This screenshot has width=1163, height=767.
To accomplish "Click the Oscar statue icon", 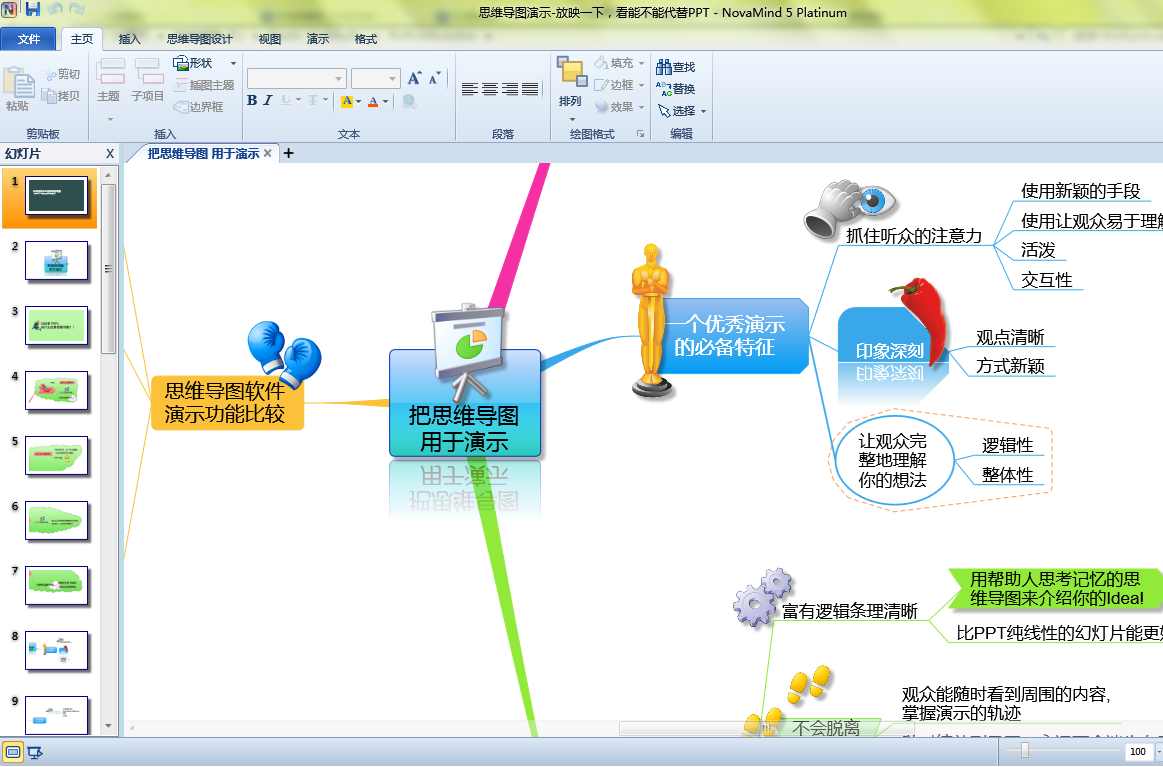I will coord(650,320).
